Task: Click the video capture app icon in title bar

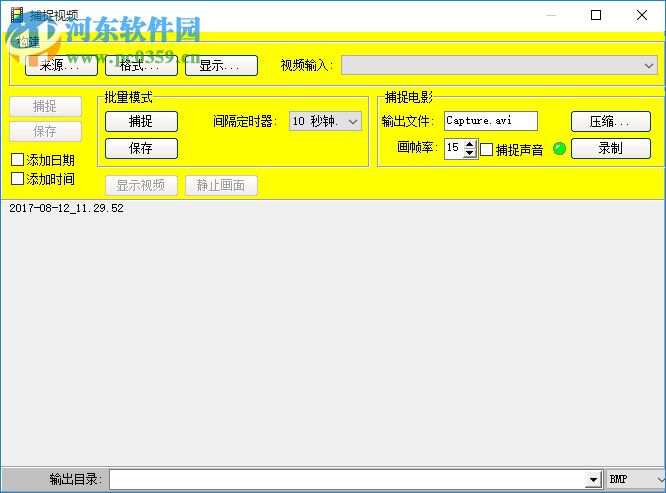Action: click(17, 15)
